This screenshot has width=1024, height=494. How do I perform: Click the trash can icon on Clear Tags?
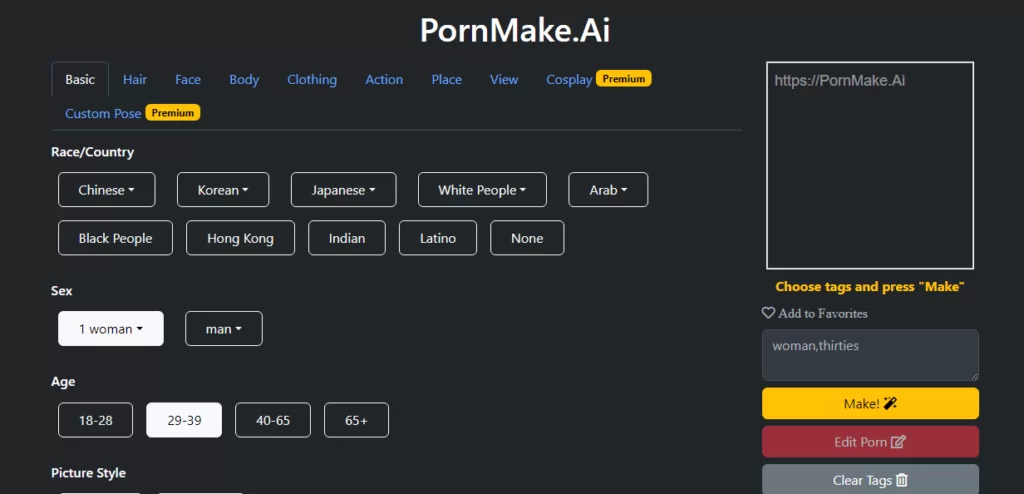tap(902, 480)
